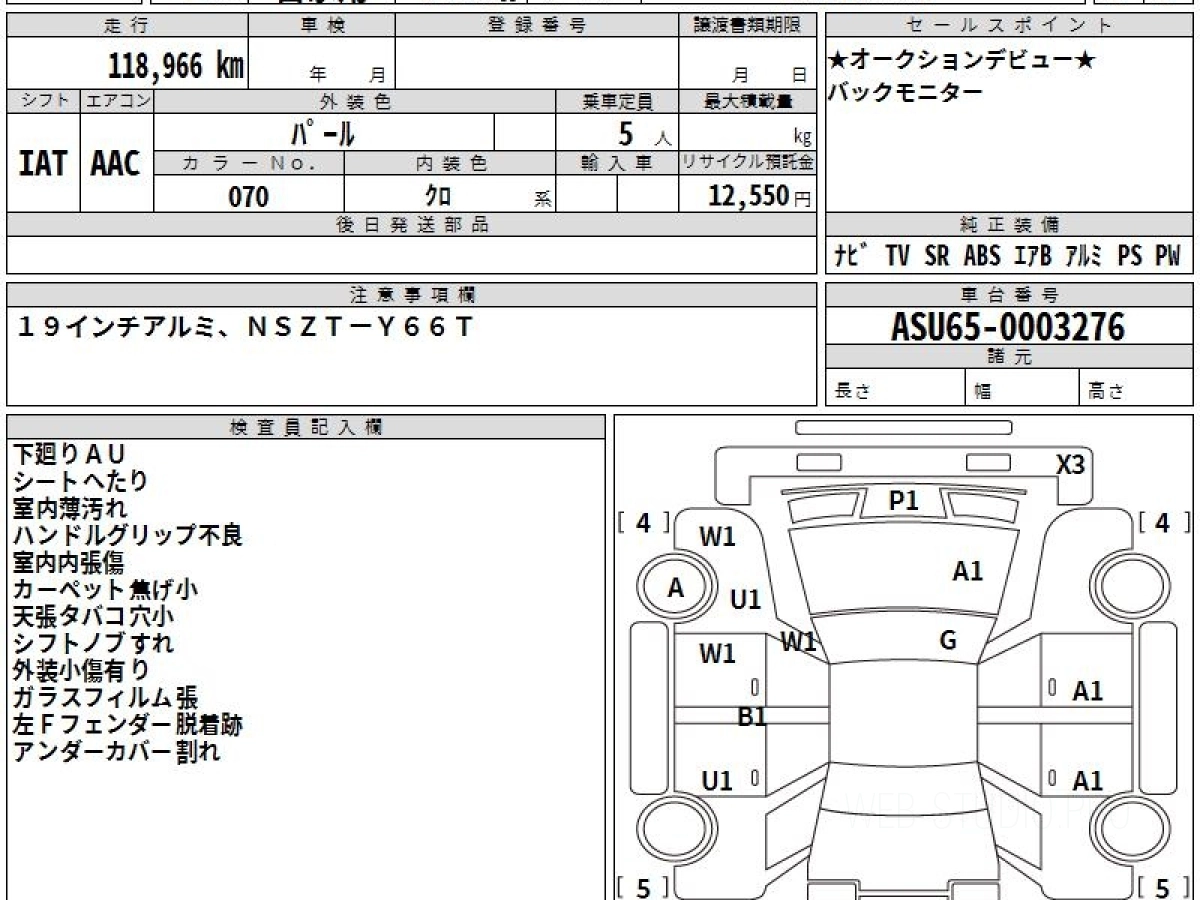1200x900 pixels.
Task: Click the エアB equipment code
Action: 1033,256
